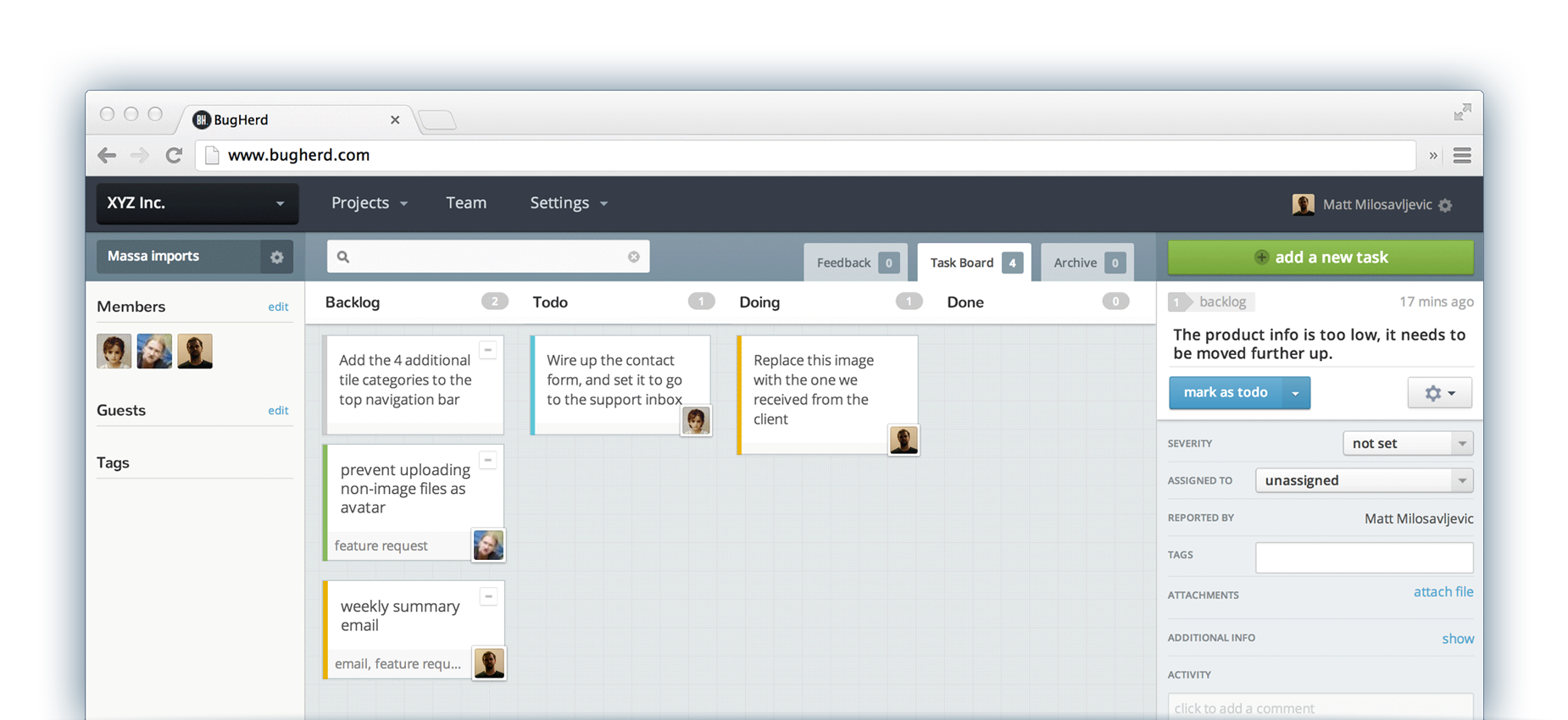Open the task options gear dropdown
Viewport: 1568px width, 720px height.
tap(1440, 393)
